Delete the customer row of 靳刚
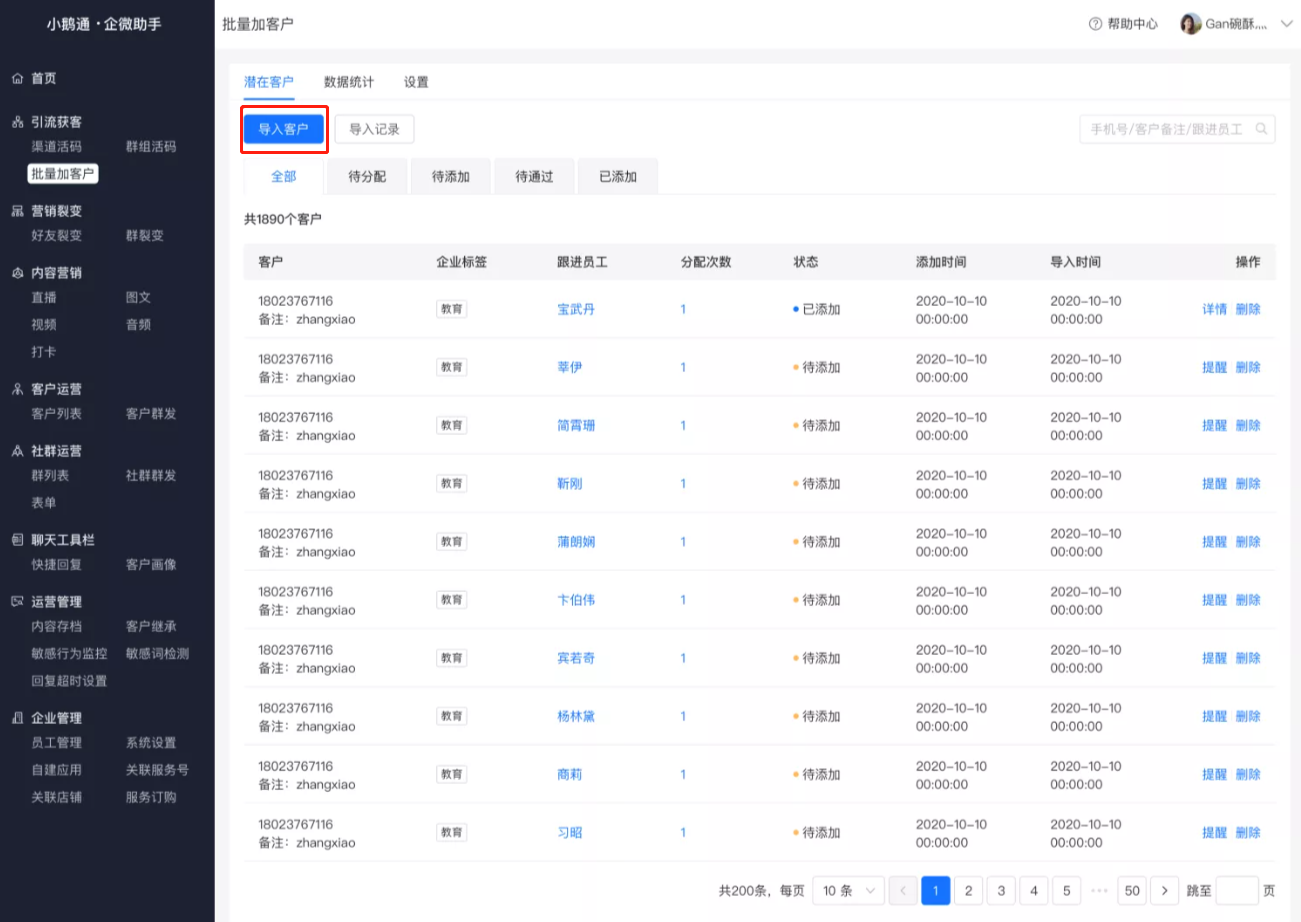The width and height of the screenshot is (1301, 922). [x=1248, y=484]
